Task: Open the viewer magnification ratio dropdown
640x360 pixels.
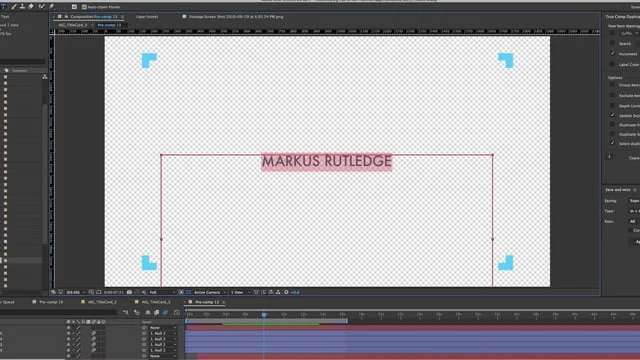Action: tap(76, 292)
